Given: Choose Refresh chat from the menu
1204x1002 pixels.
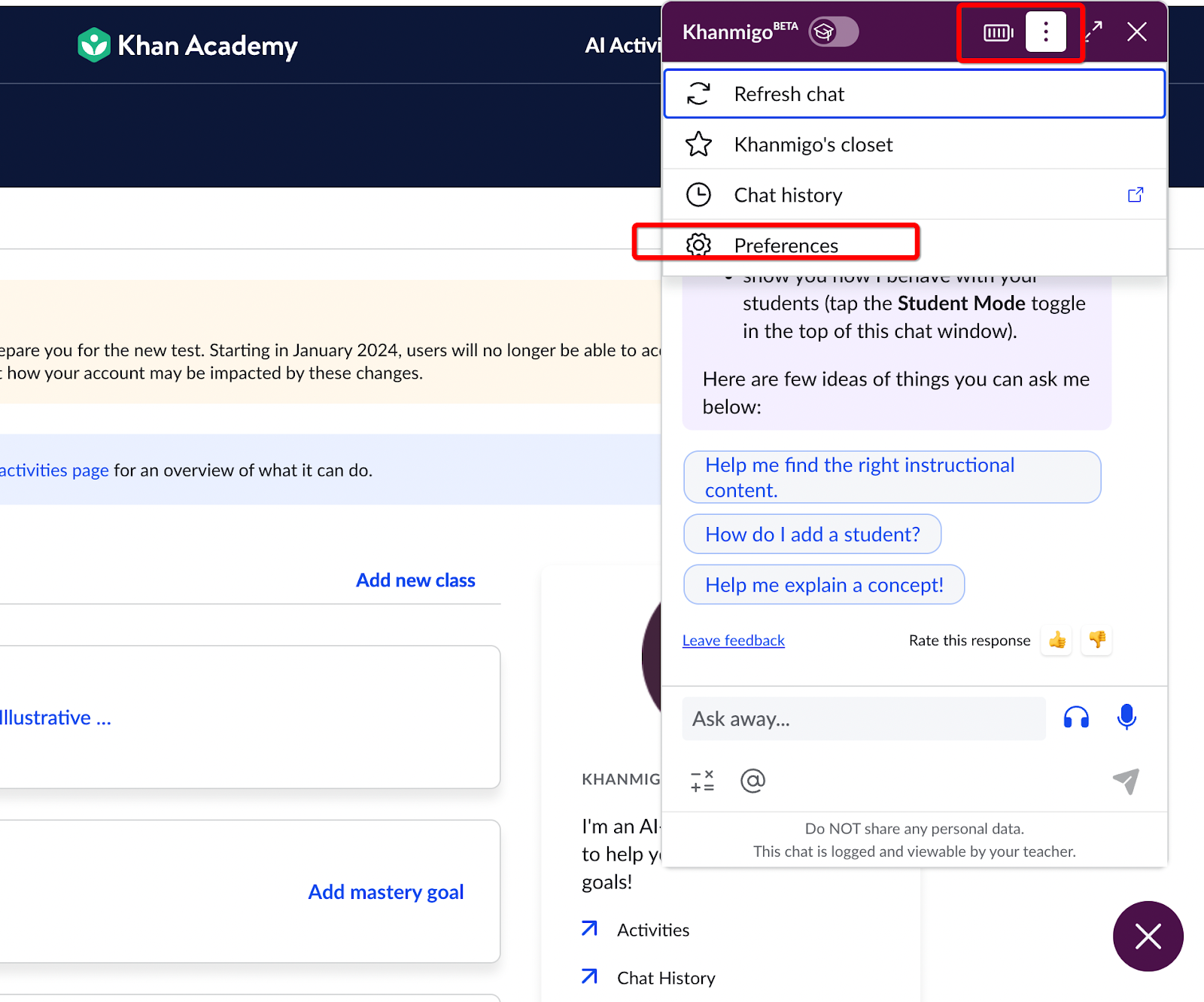Looking at the screenshot, I should (x=789, y=93).
